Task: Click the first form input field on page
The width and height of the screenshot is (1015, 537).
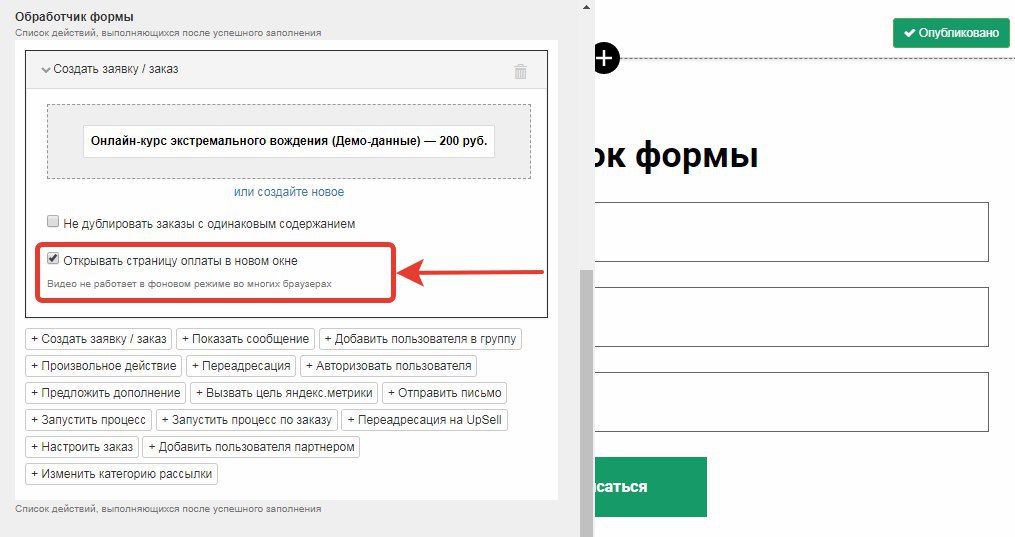Action: point(791,232)
